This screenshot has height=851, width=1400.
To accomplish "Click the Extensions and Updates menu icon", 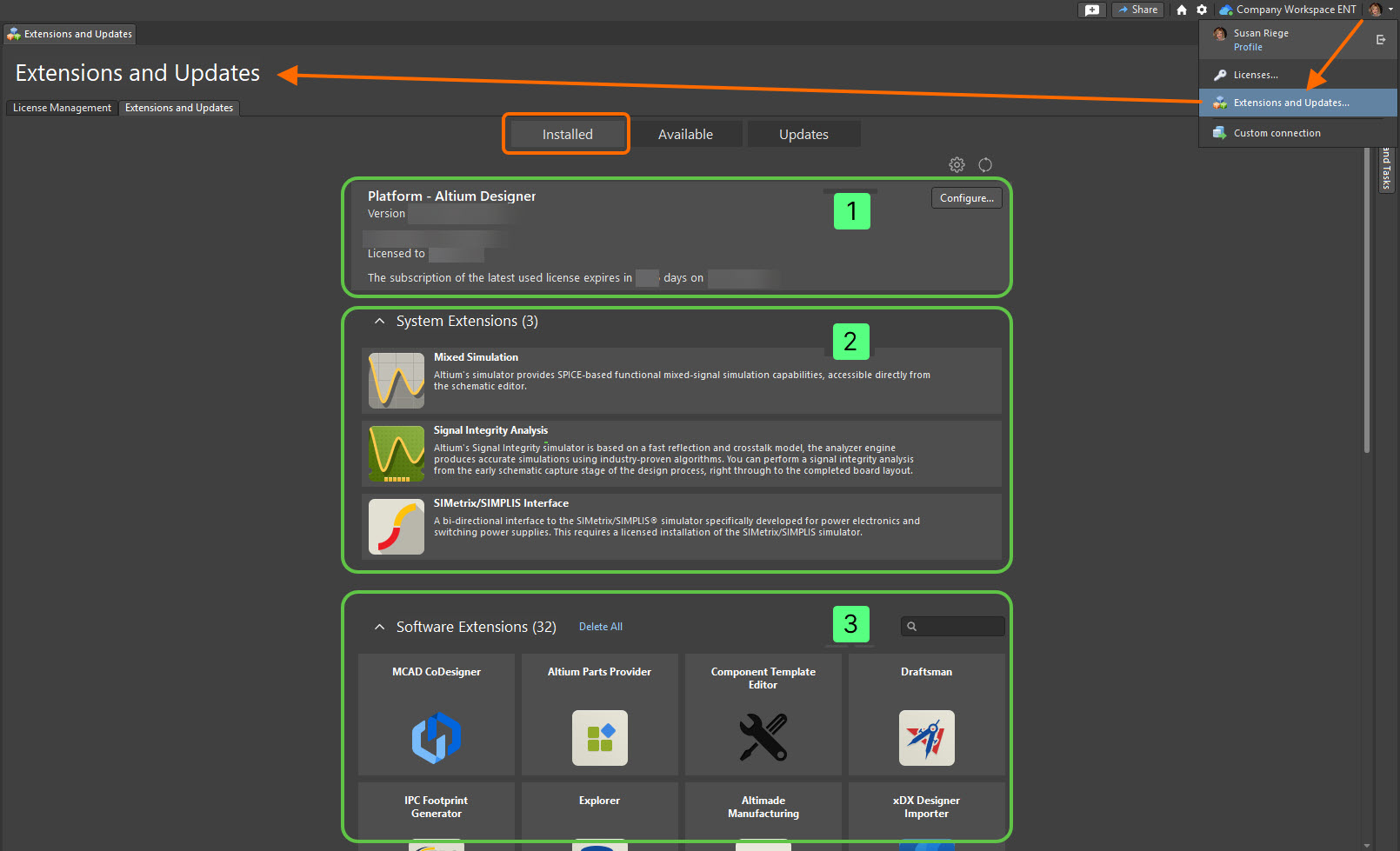I will (1220, 103).
